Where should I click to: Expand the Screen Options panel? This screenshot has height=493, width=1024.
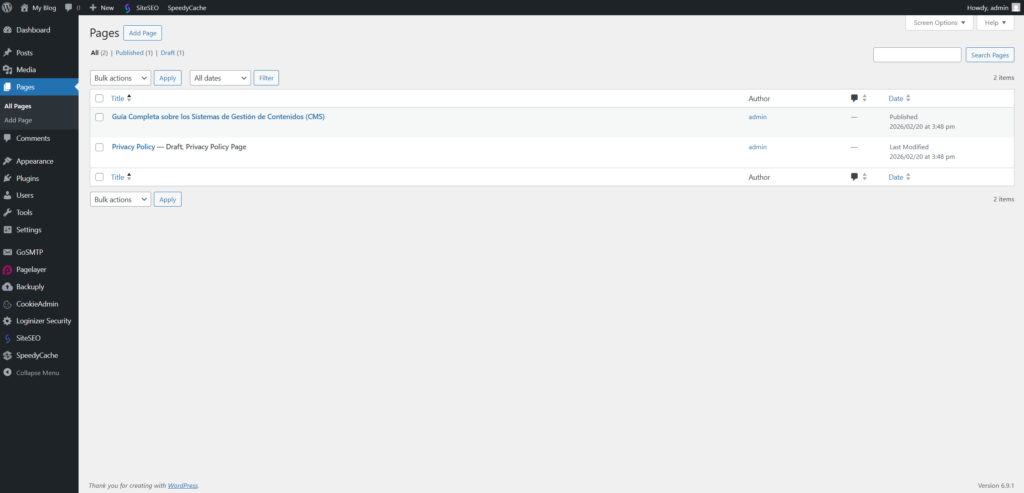coord(939,22)
